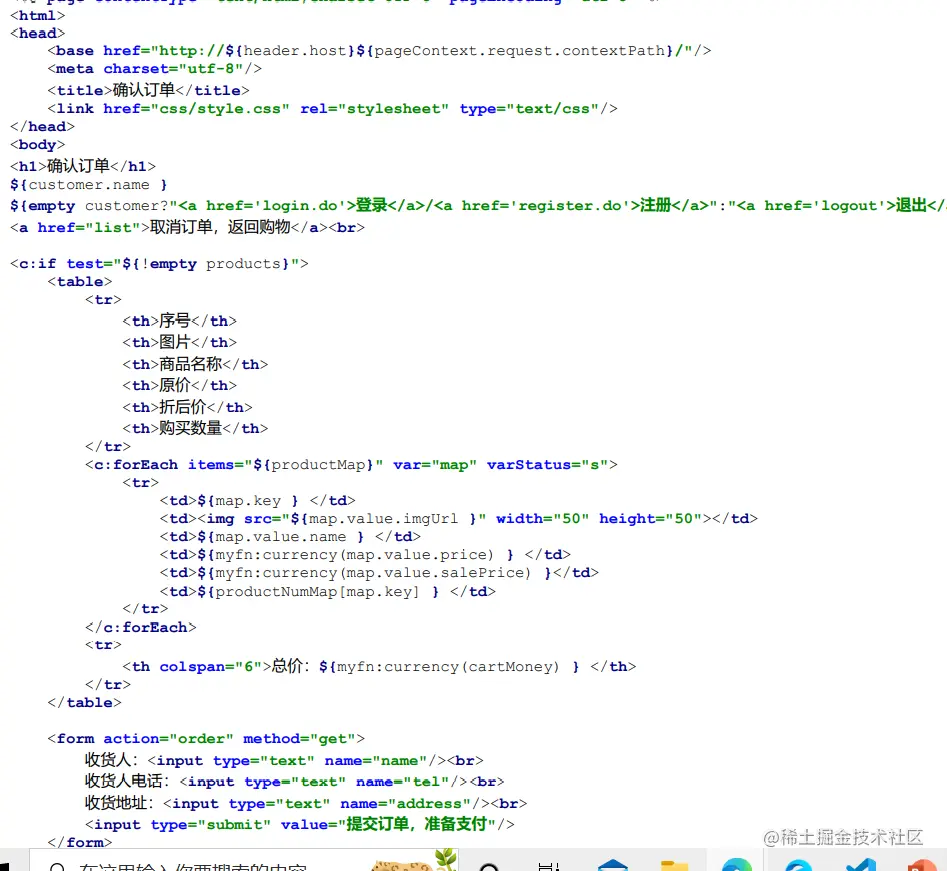947x871 pixels.
Task: Click the submit input 提交订单,准备支付 line
Action: coord(300,824)
